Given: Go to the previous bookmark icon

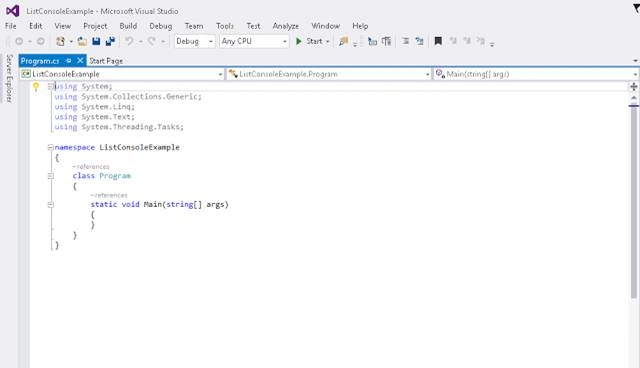Looking at the screenshot, I should pyautogui.click(x=453, y=41).
